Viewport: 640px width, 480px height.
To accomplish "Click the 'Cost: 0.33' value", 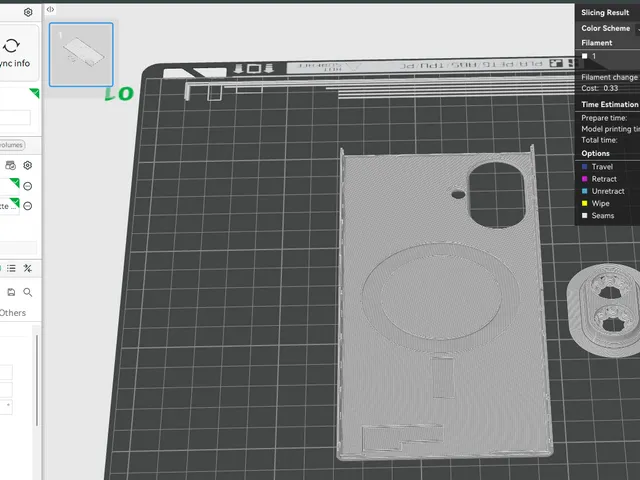I will (x=600, y=88).
